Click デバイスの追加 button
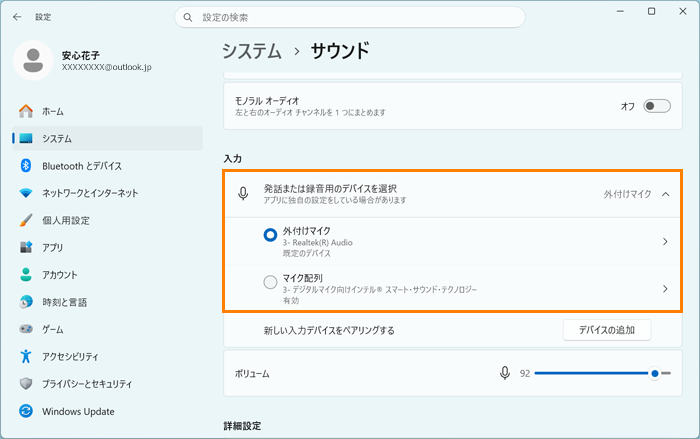The height and width of the screenshot is (439, 700). [607, 330]
